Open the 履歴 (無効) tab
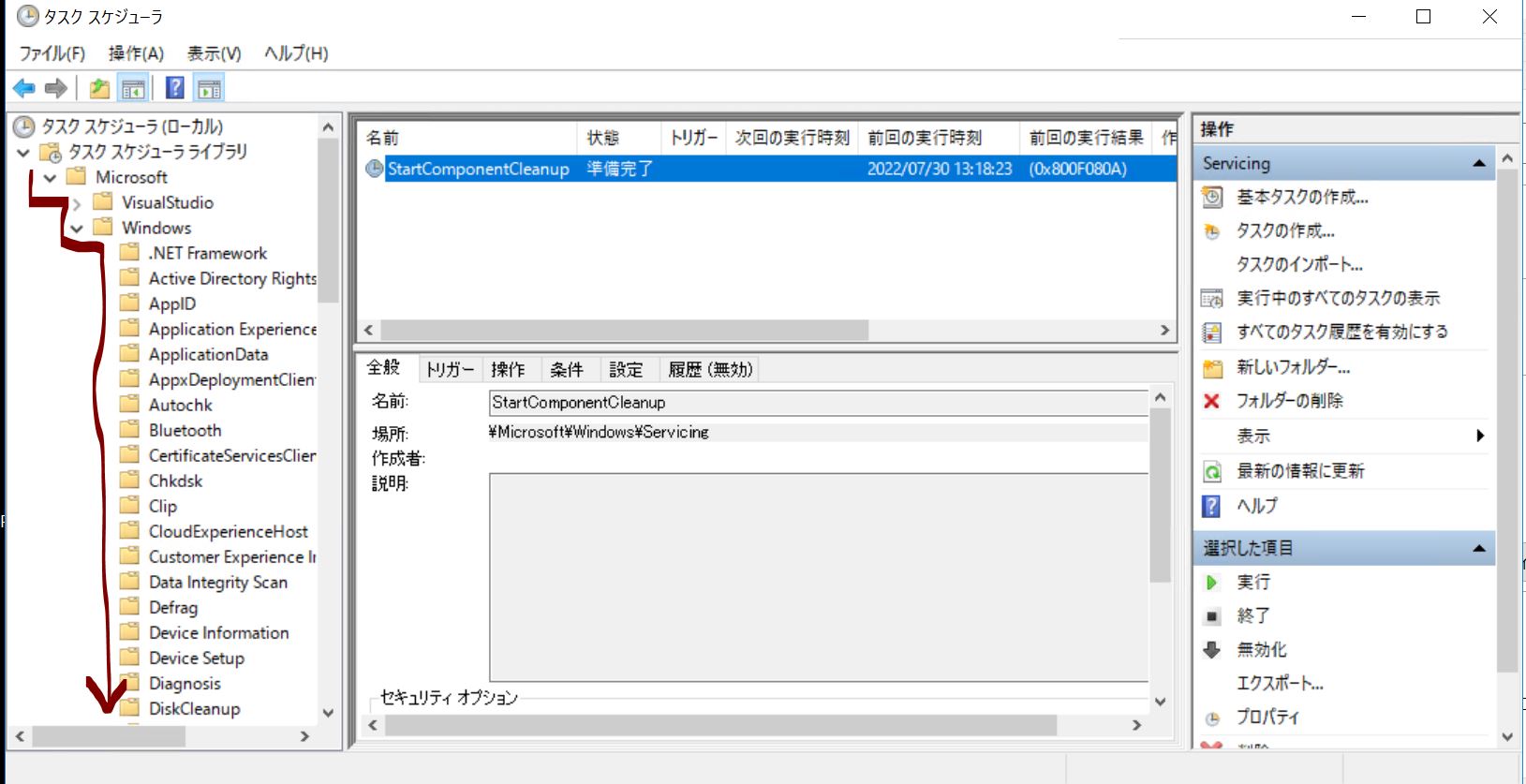The height and width of the screenshot is (784, 1526). 709,369
